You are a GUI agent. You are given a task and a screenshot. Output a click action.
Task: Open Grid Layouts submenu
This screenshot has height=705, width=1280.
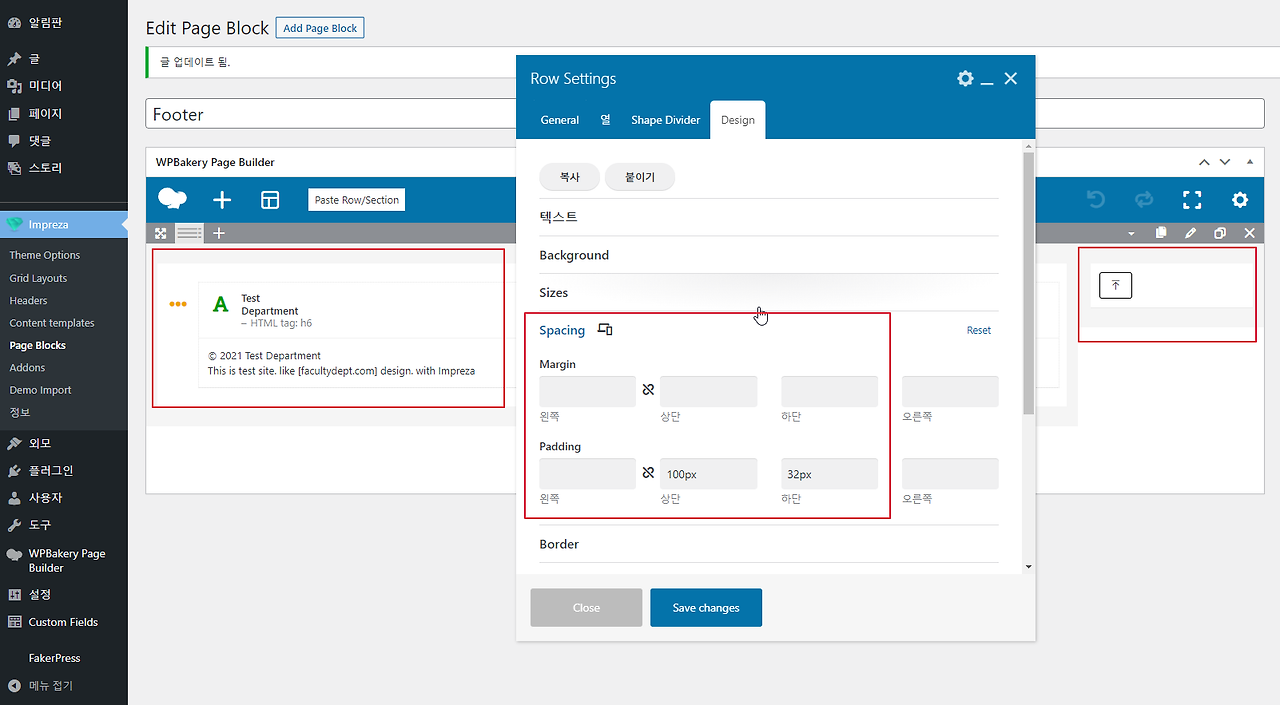pyautogui.click(x=38, y=278)
